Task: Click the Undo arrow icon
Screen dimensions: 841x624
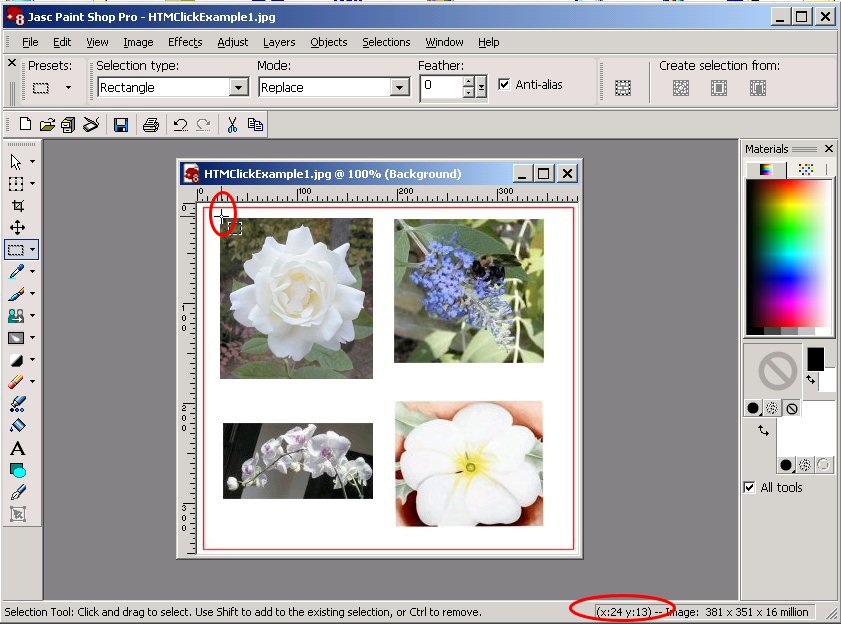Action: click(x=180, y=125)
